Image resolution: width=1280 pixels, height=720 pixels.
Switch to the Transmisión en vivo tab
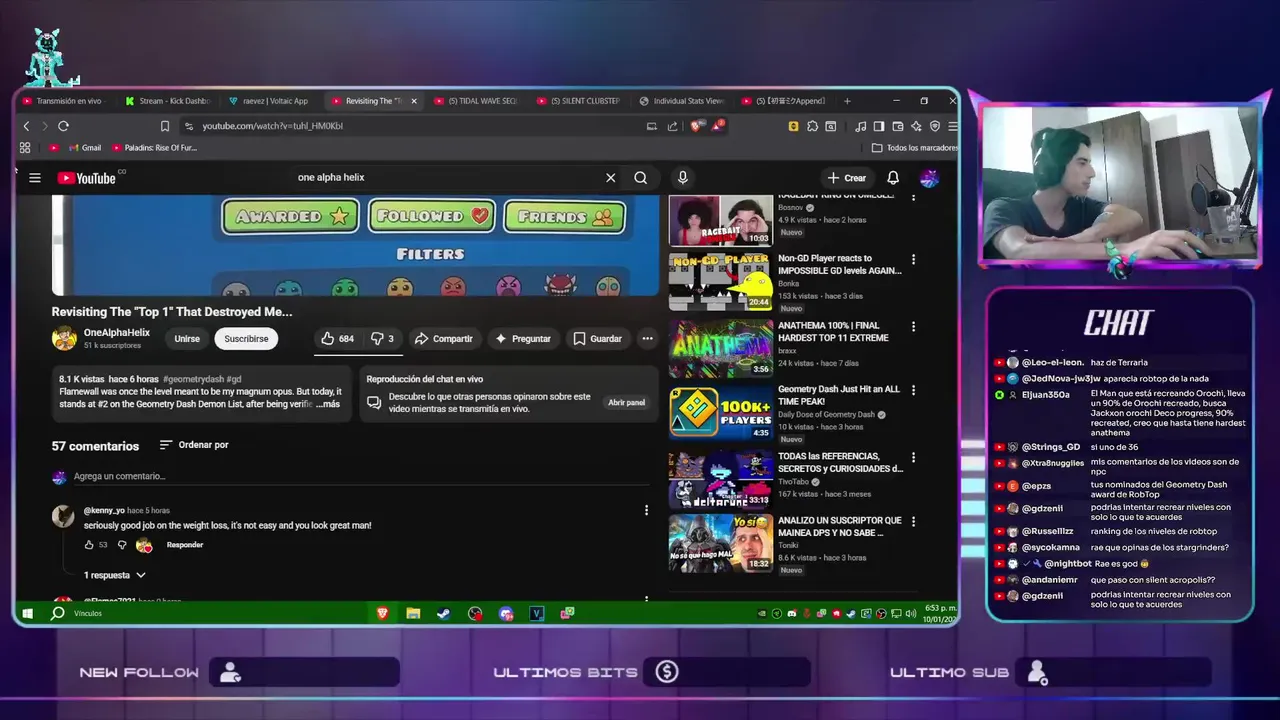point(66,101)
